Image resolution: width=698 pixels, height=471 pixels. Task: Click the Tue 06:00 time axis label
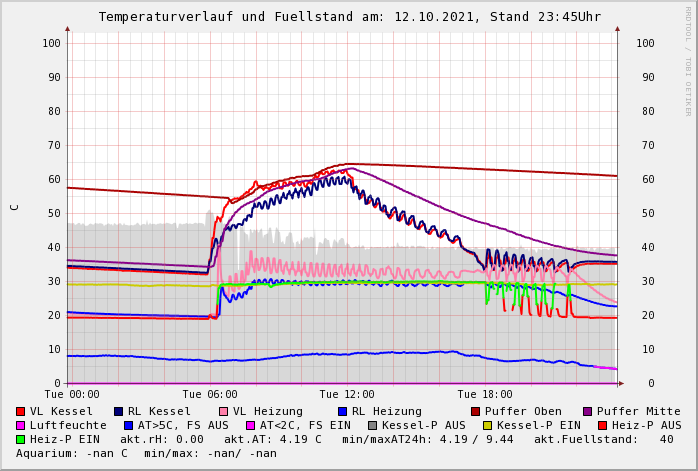[x=210, y=395]
